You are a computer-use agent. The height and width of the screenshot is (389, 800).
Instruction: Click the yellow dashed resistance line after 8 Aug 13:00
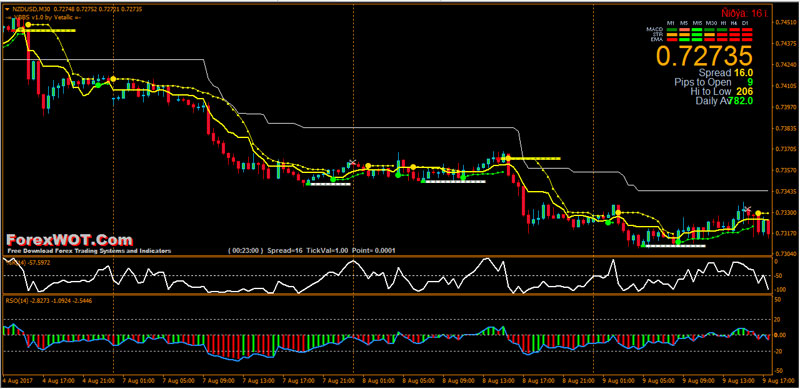534,159
